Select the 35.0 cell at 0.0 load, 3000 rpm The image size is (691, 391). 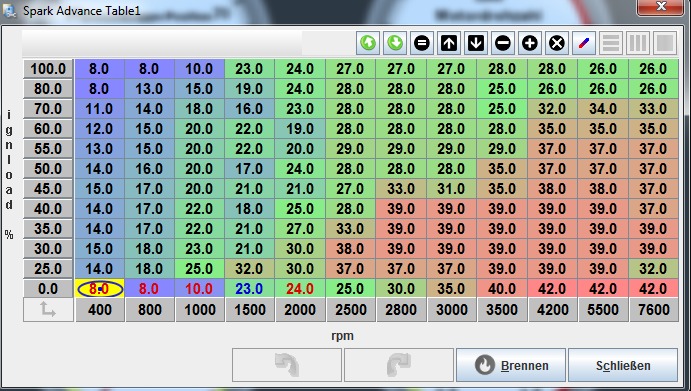tap(451, 289)
